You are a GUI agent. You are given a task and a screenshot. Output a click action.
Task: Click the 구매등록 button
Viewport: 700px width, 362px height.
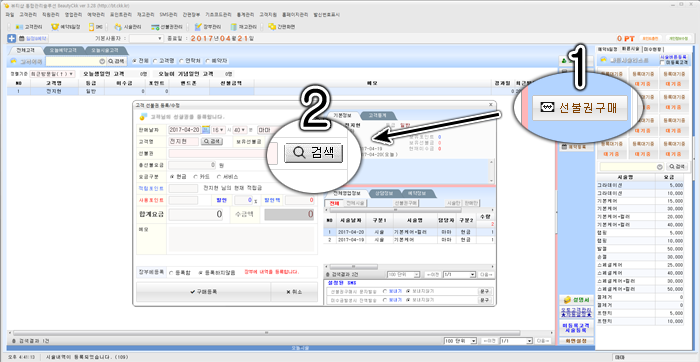point(203,292)
